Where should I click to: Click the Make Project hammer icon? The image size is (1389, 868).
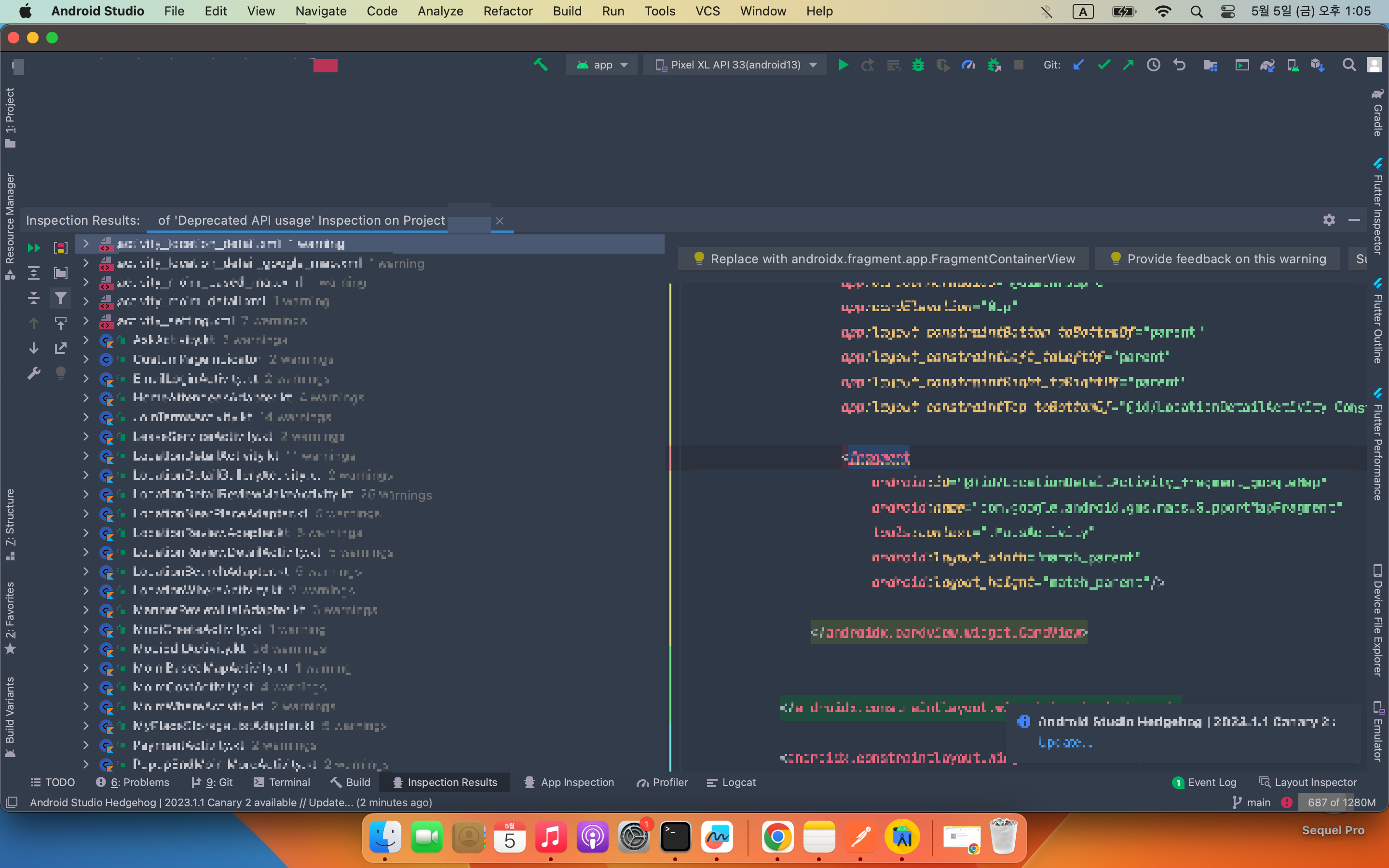coord(540,65)
